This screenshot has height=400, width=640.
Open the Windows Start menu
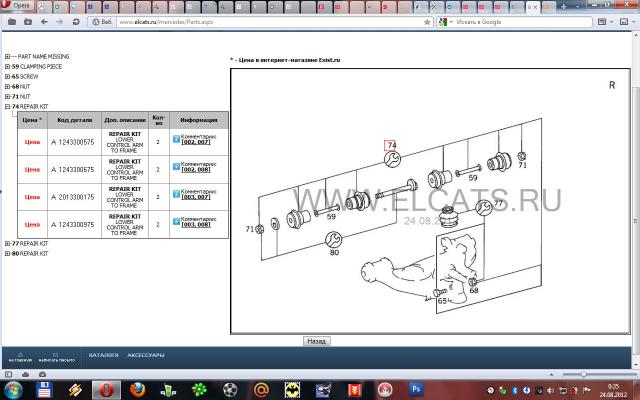coord(13,390)
